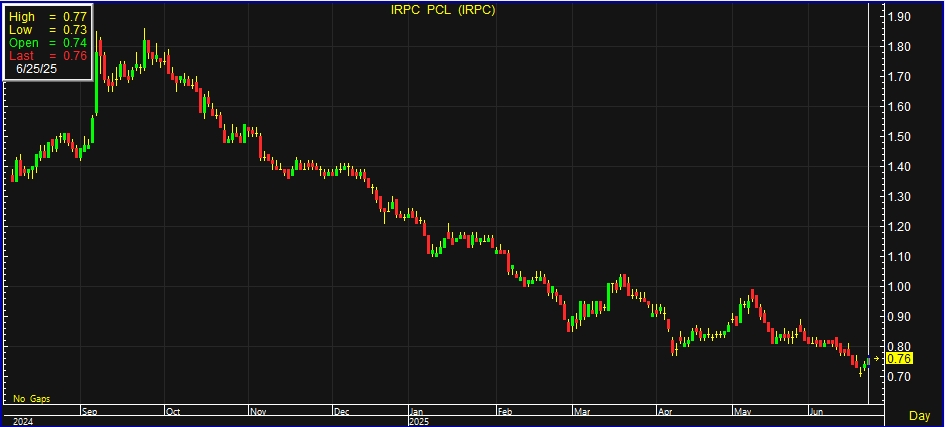945x427 pixels.
Task: Click the 0.70 price axis label
Action: (x=899, y=377)
